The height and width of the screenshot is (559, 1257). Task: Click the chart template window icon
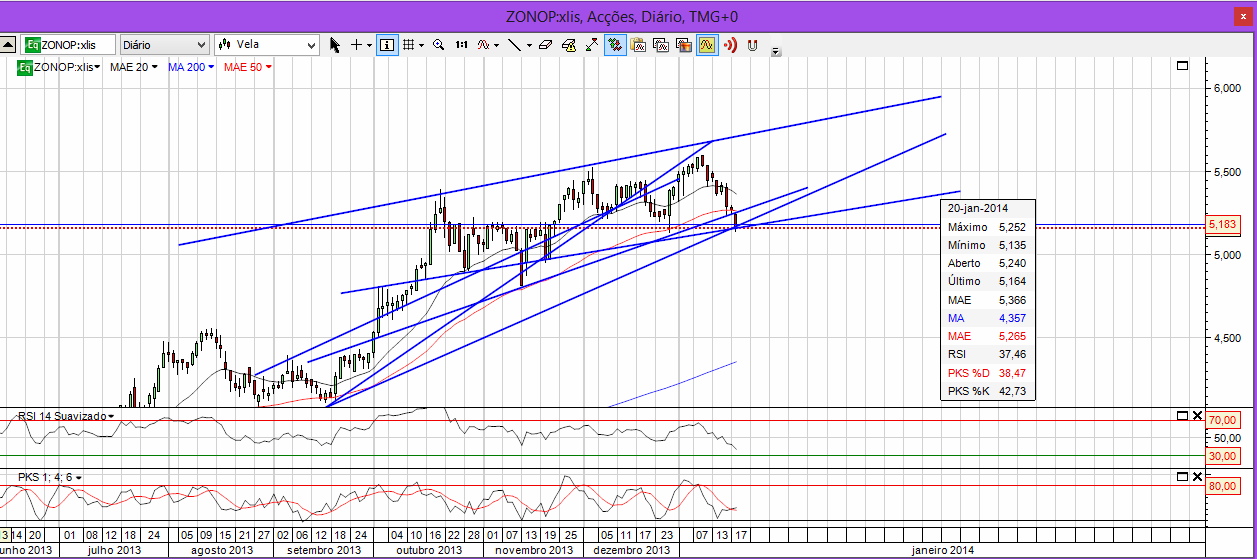(661, 45)
